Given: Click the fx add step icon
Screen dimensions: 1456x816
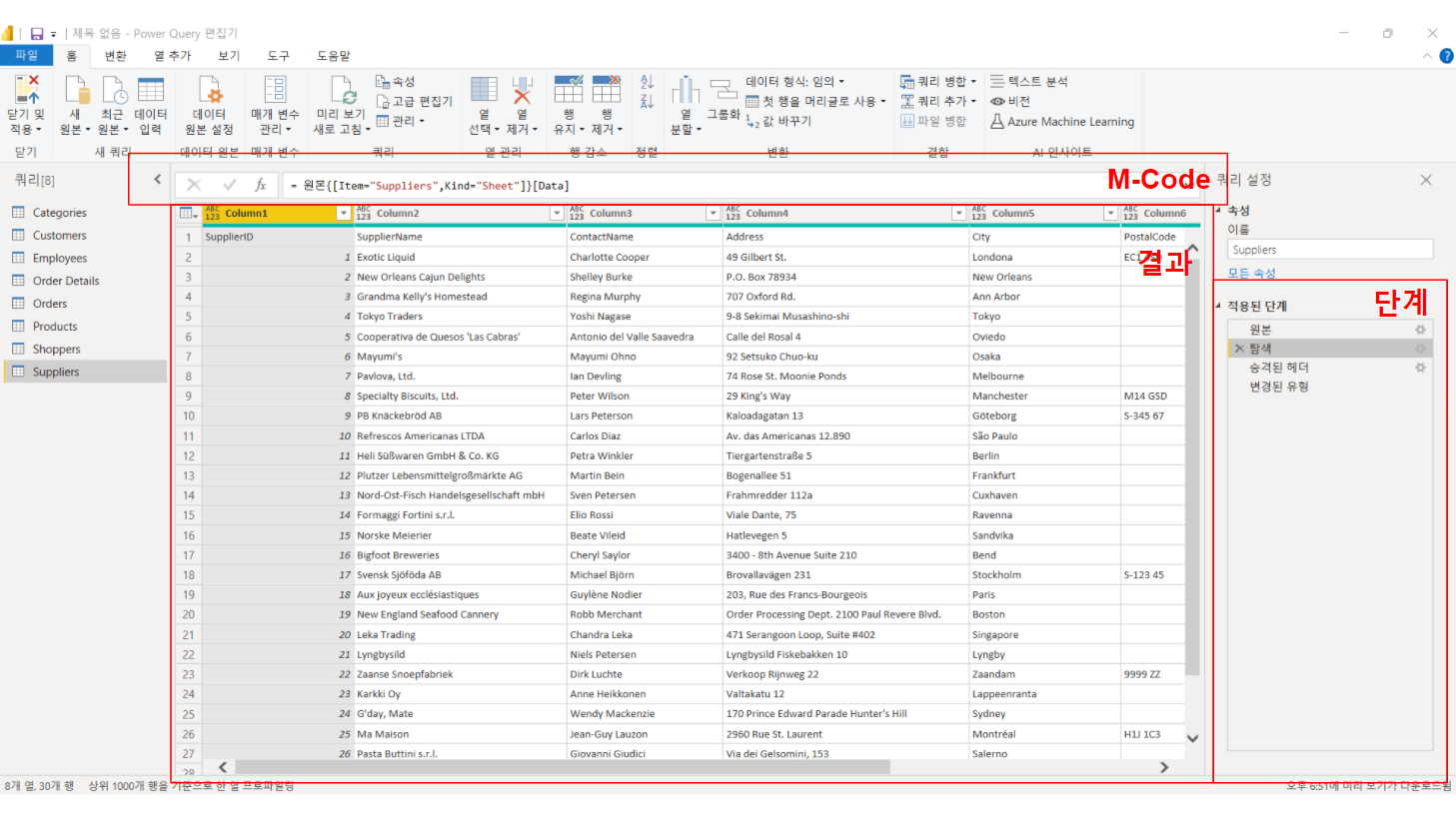Looking at the screenshot, I should point(261,185).
